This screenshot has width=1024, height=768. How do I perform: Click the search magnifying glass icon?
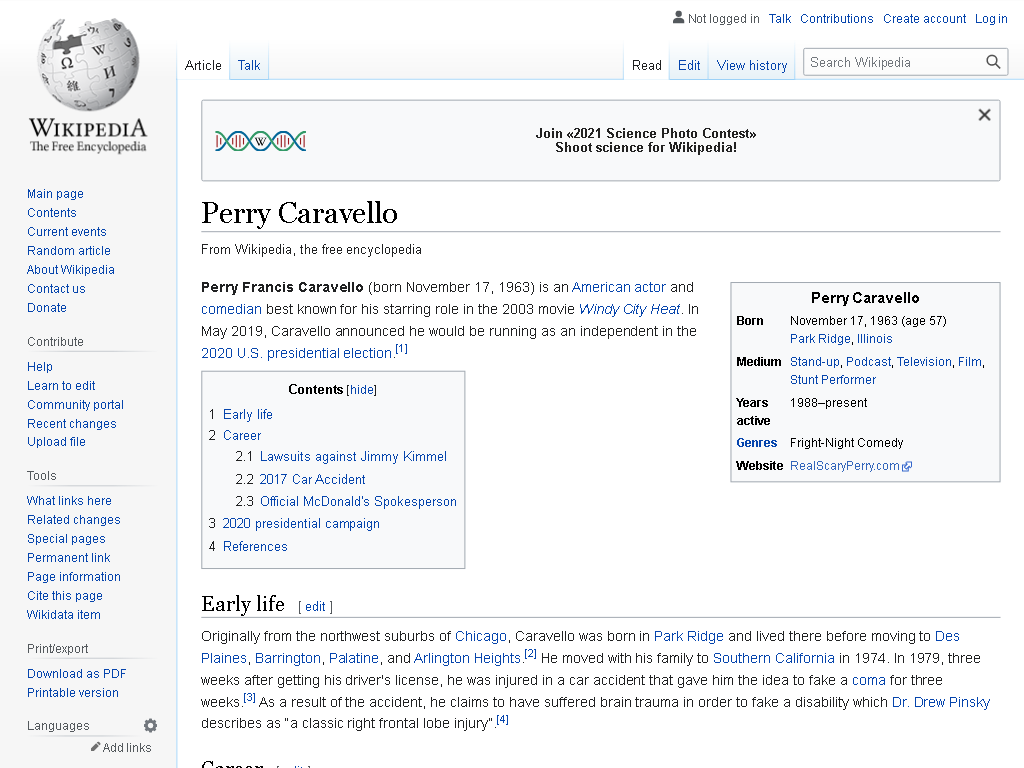pos(993,62)
